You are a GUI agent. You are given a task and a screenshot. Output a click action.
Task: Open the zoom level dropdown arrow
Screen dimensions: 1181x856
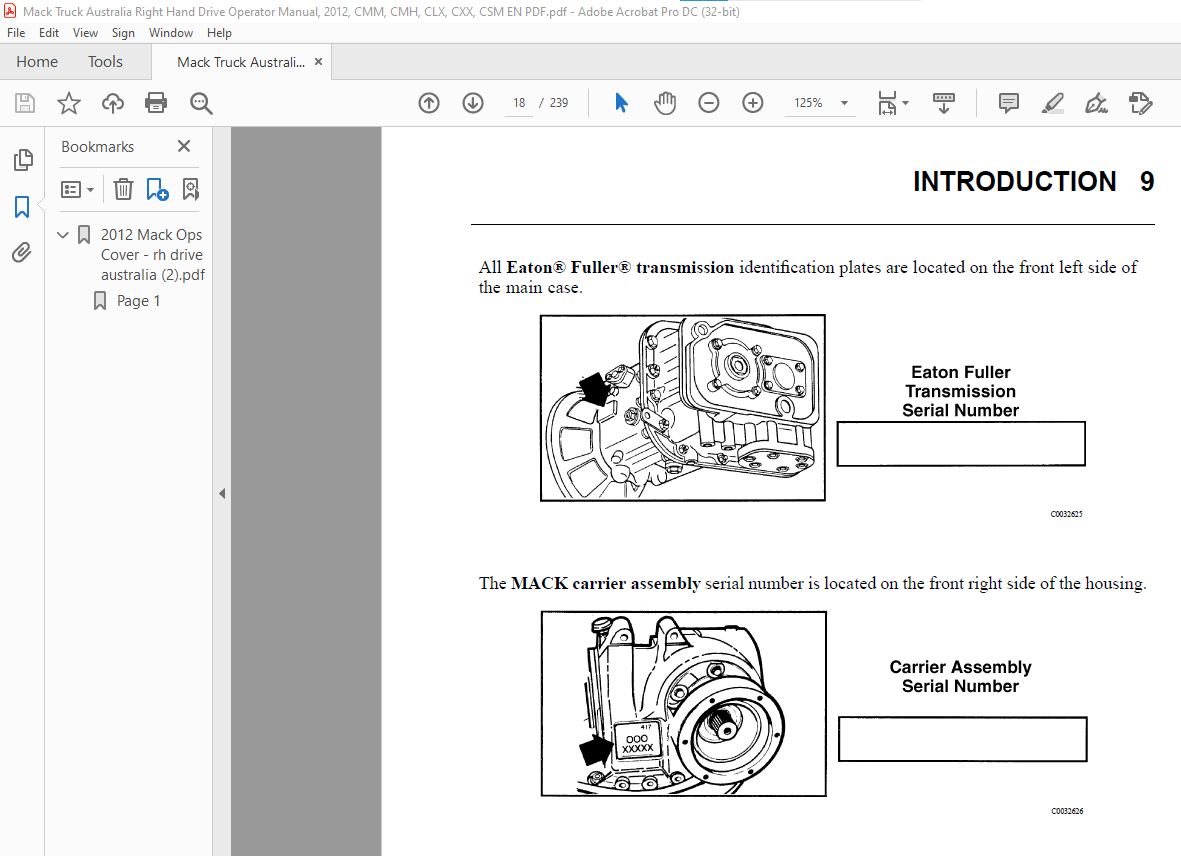point(844,103)
